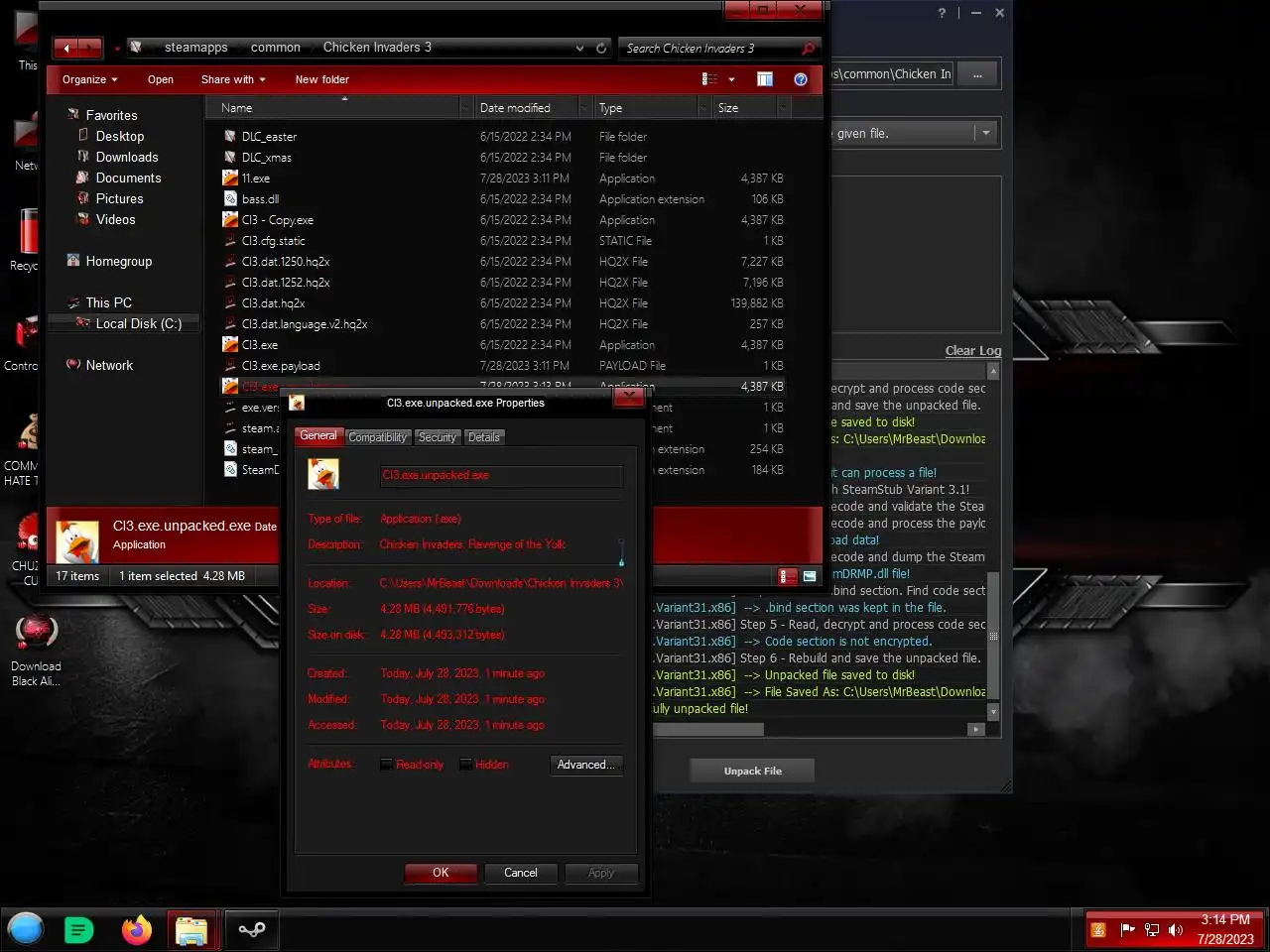Select Local Disk (C:) in the sidebar
Screen dimensions: 1270x952
click(125, 323)
